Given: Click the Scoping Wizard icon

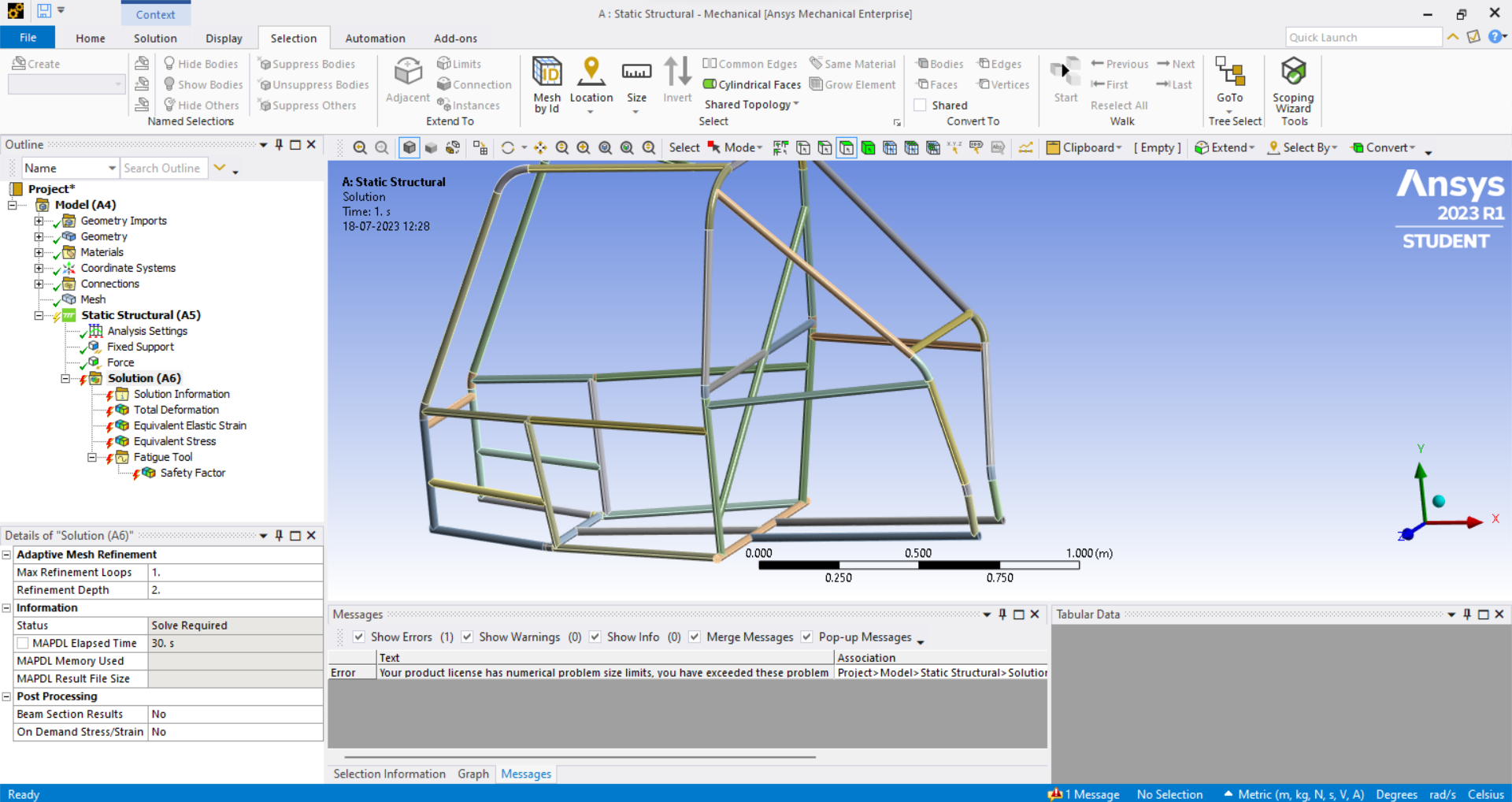Looking at the screenshot, I should (x=1293, y=72).
